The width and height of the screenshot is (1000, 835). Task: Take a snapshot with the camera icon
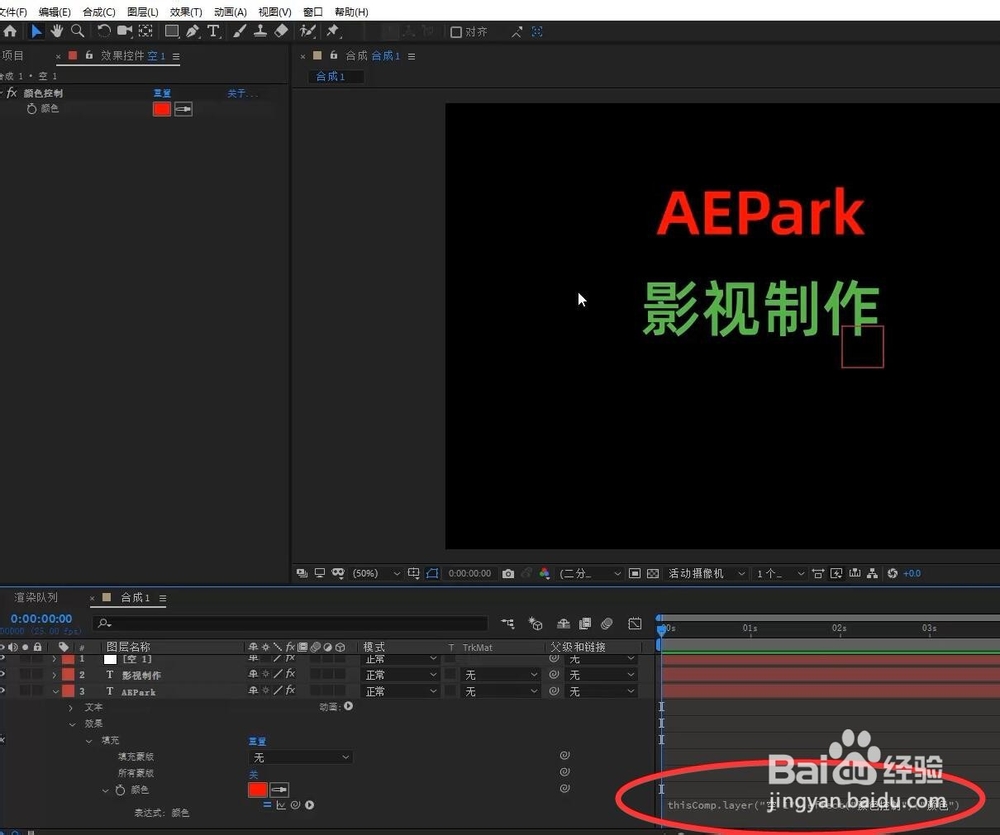[x=508, y=573]
